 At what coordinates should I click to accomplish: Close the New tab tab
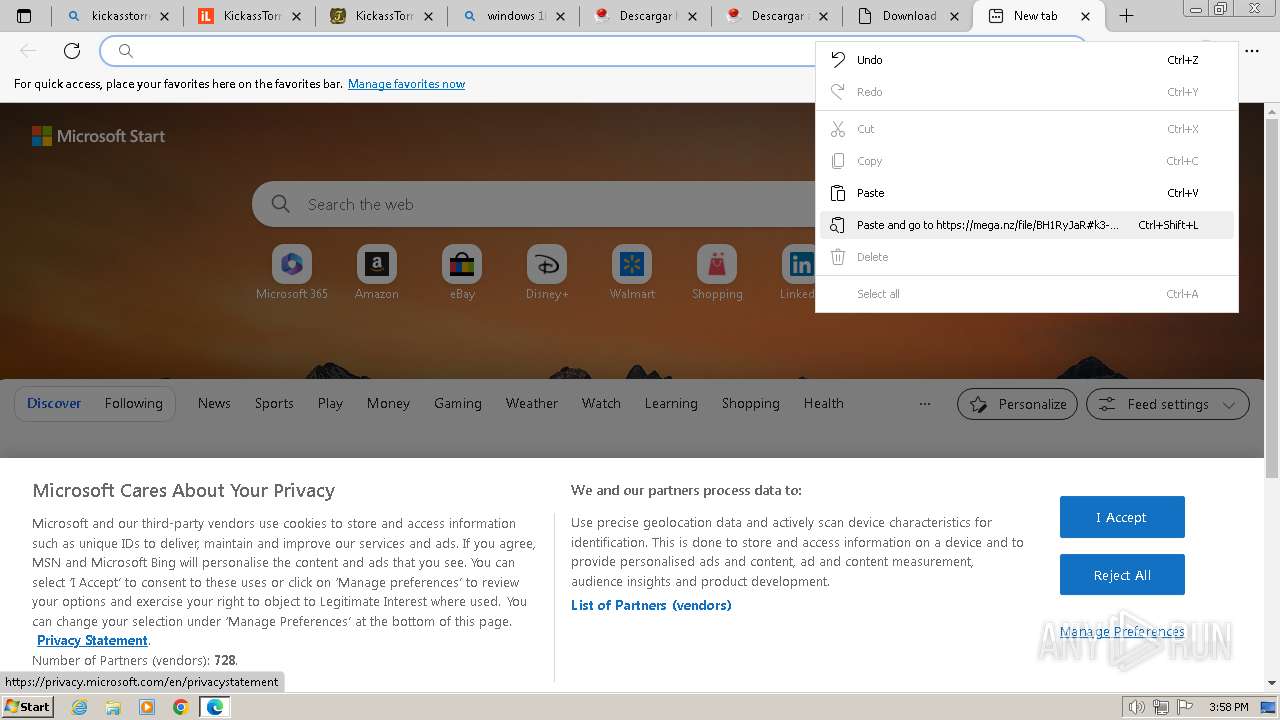pyautogui.click(x=1085, y=16)
